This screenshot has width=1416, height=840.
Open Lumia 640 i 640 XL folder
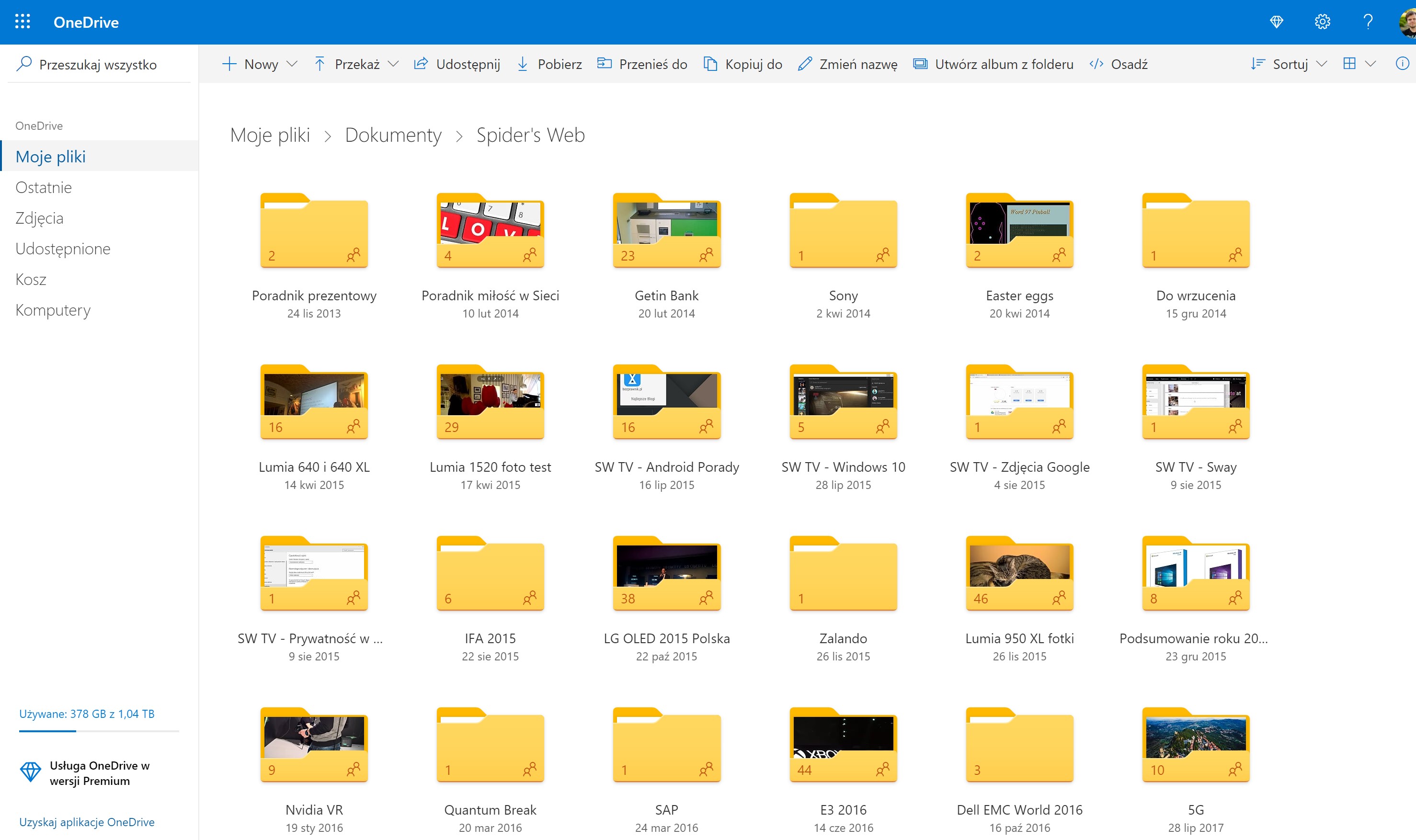(314, 402)
